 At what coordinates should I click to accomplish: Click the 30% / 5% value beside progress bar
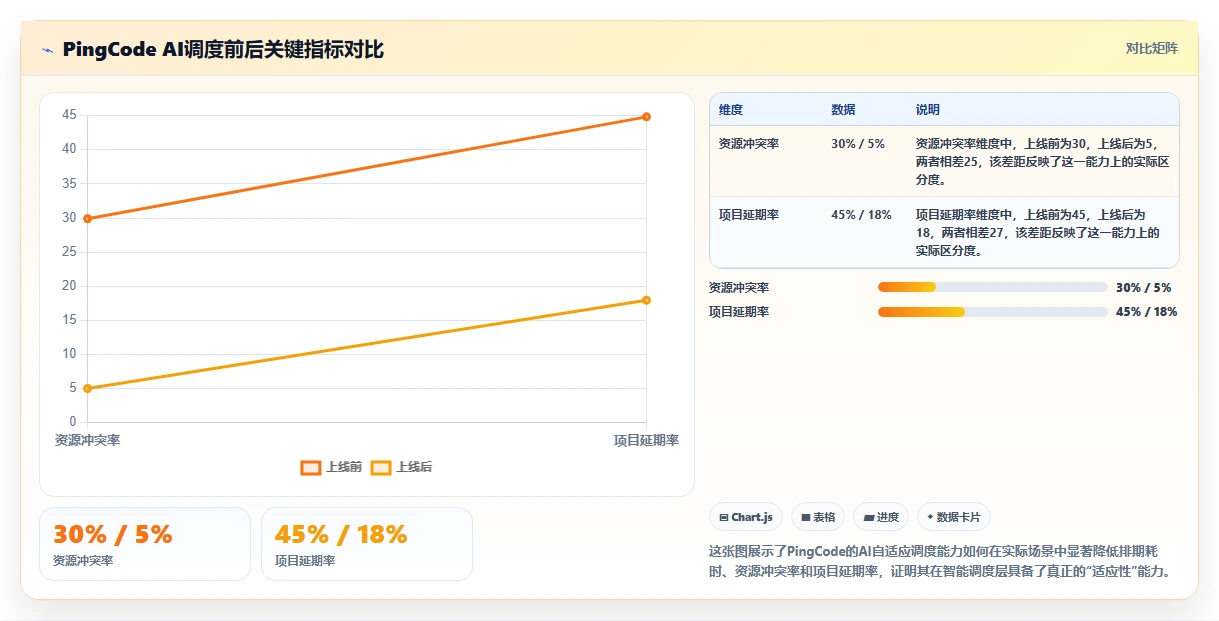point(1143,288)
